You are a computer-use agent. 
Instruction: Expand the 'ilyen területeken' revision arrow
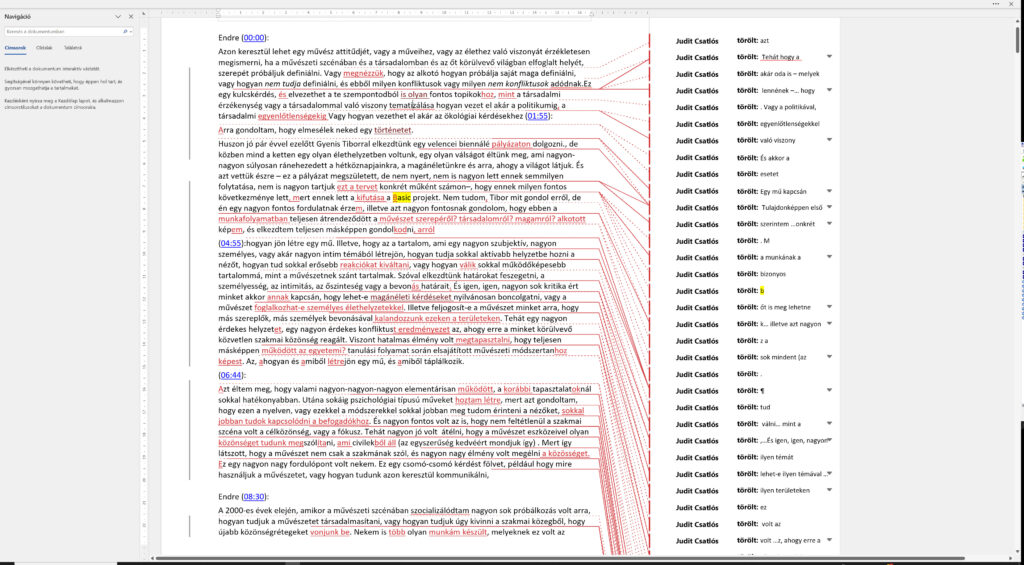click(829, 490)
